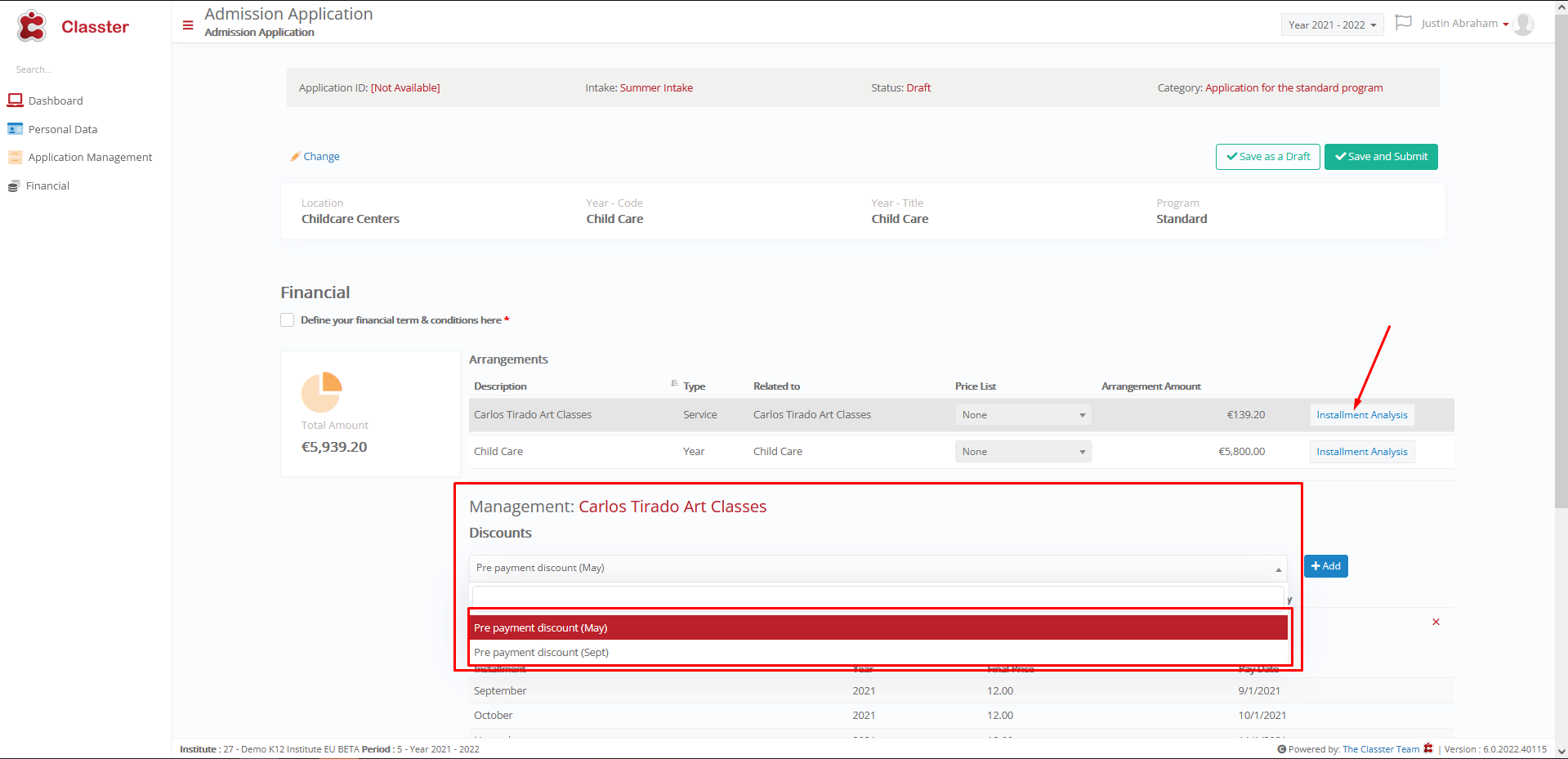Click the Classter icon in the footer
Image resolution: width=1568 pixels, height=759 pixels.
1428,748
